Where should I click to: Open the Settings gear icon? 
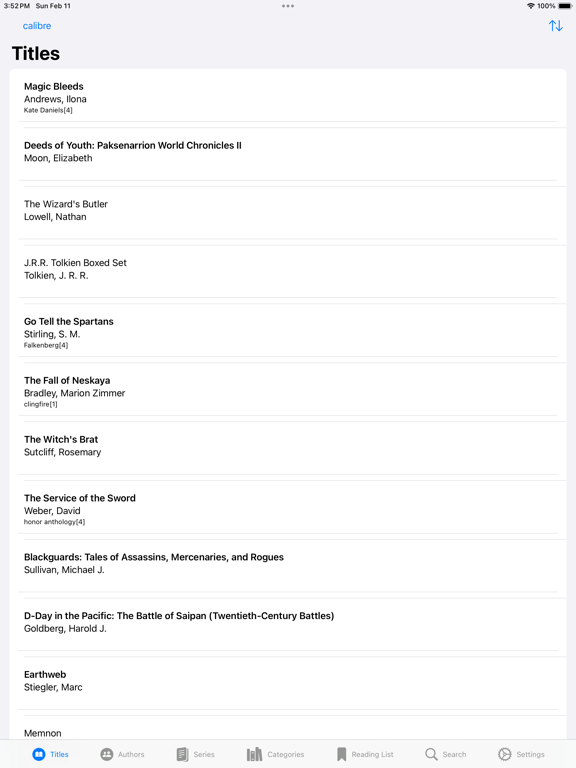point(504,754)
